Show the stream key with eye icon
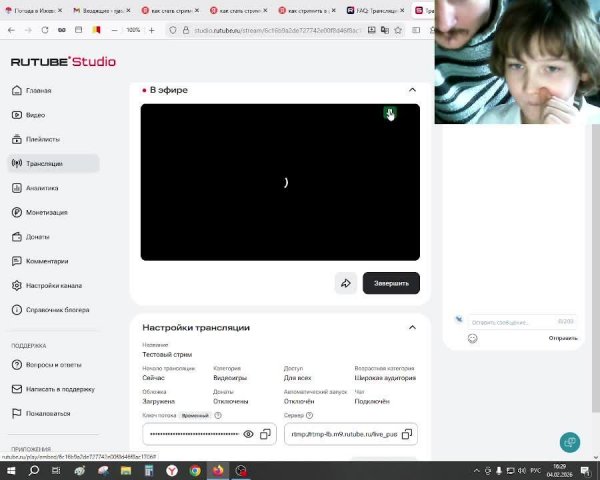The width and height of the screenshot is (600, 480). tap(248, 434)
